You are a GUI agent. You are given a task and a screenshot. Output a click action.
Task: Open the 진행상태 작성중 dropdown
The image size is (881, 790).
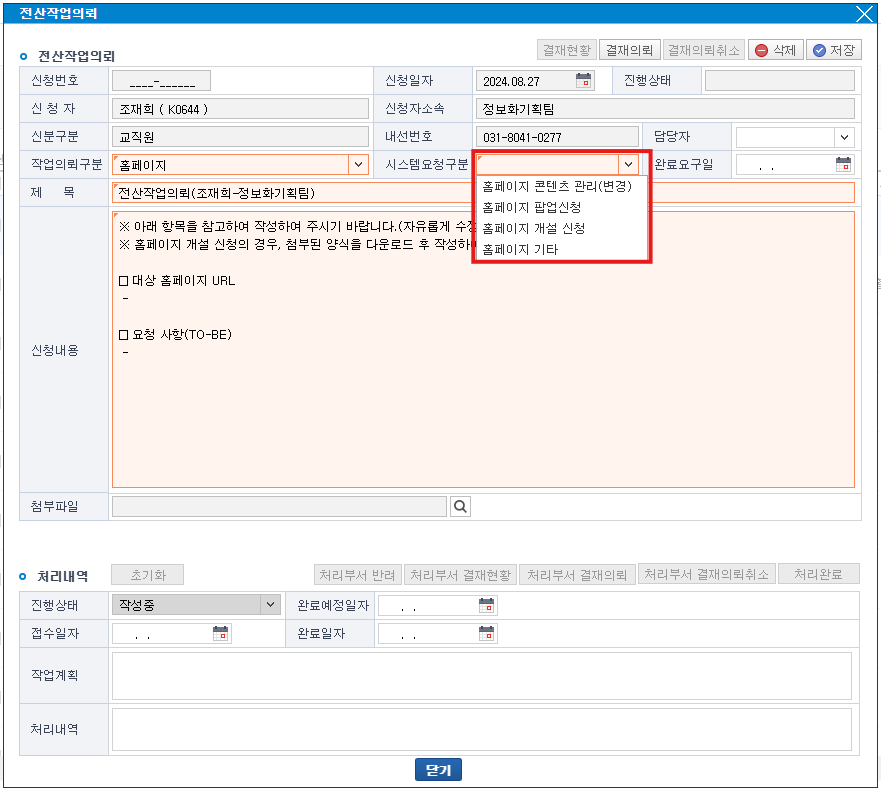(x=269, y=605)
